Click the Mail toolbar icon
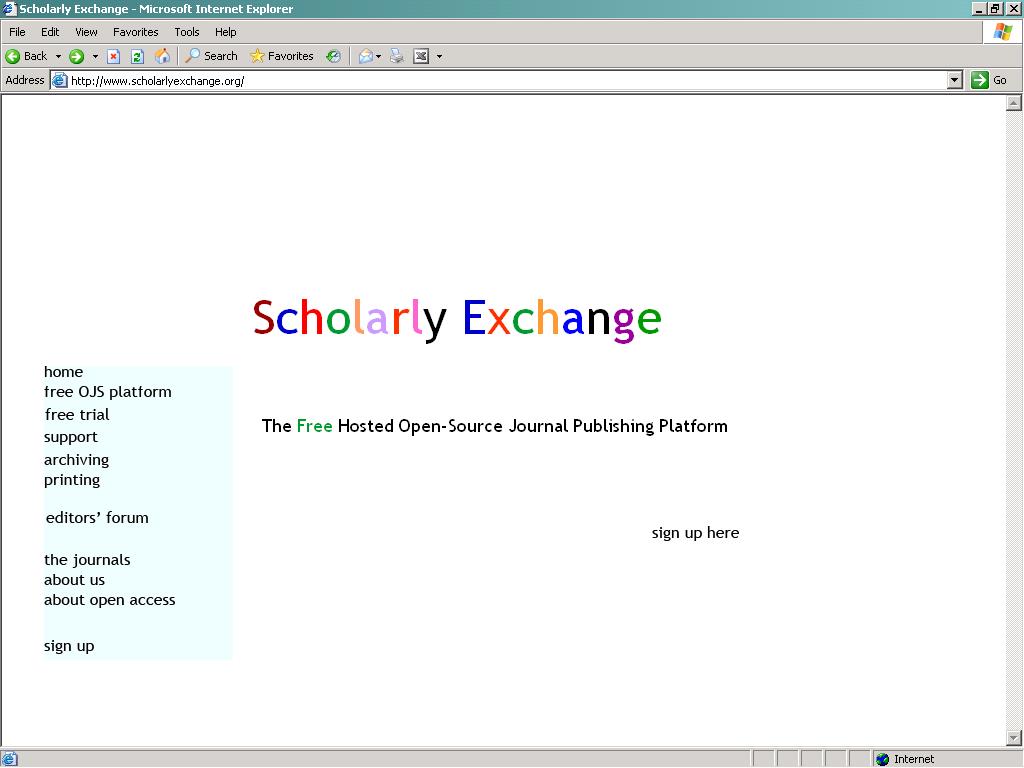 coord(366,56)
